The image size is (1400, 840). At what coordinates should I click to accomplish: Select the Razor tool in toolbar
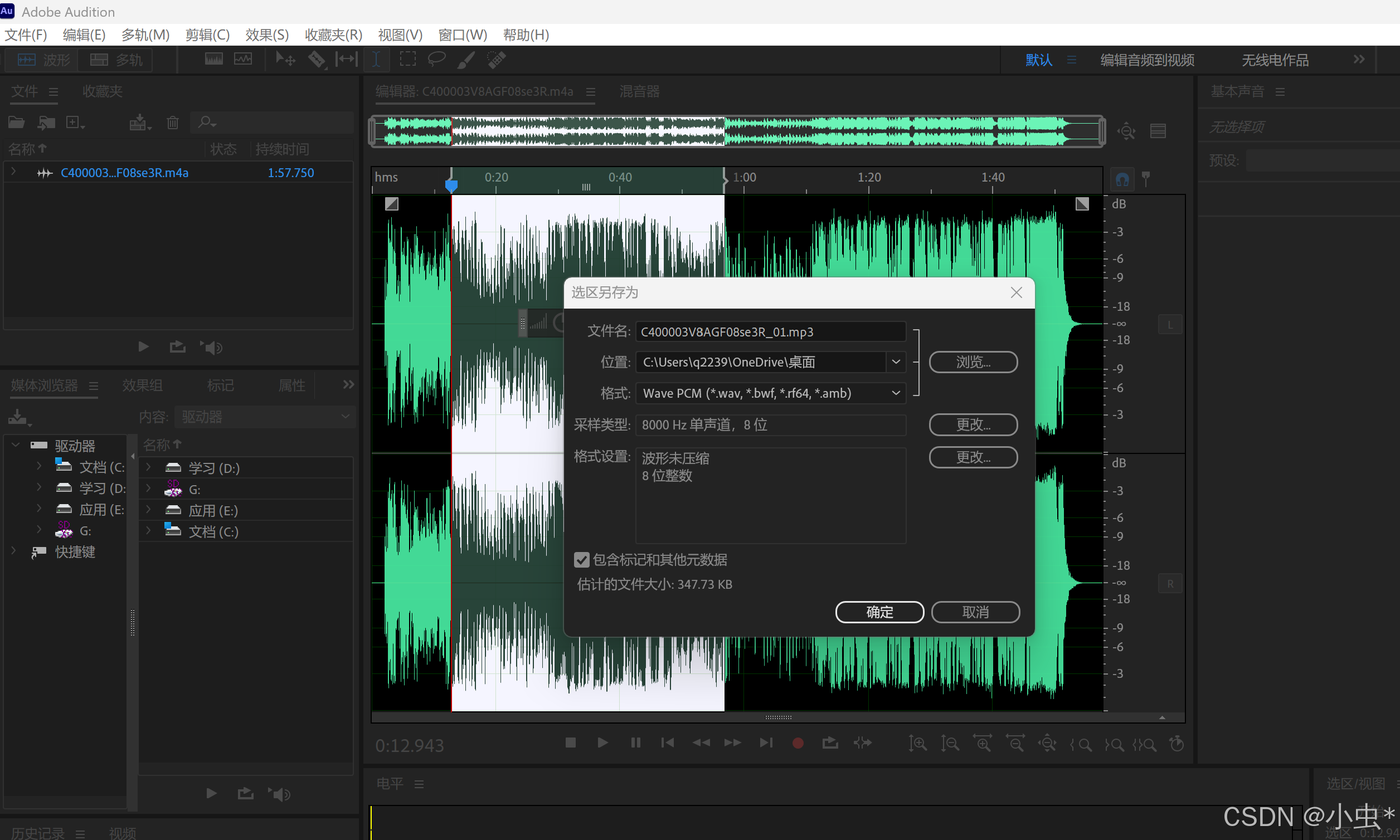click(x=317, y=60)
